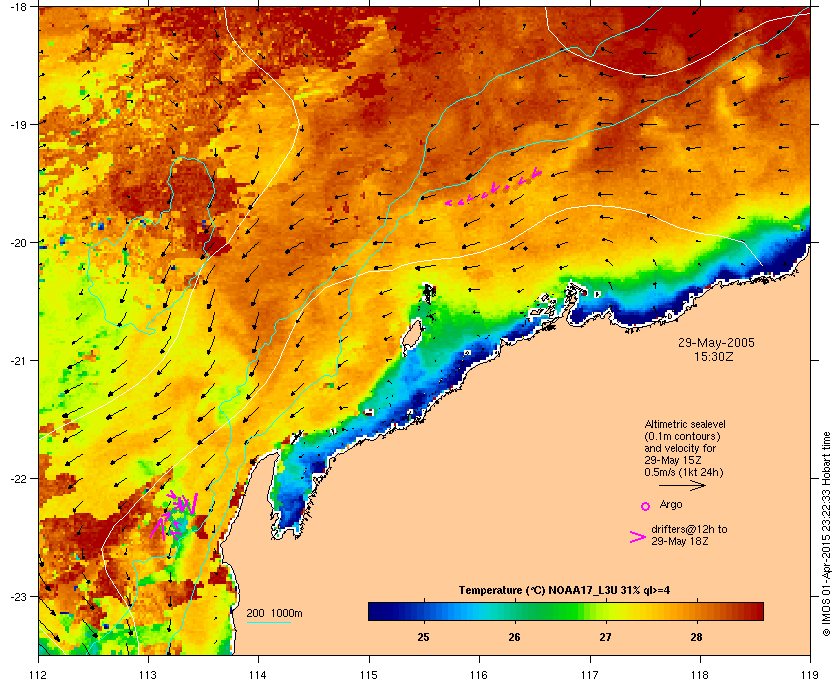840x680 pixels.
Task: Click latitude axis label -22
Action: pyautogui.click(x=18, y=479)
